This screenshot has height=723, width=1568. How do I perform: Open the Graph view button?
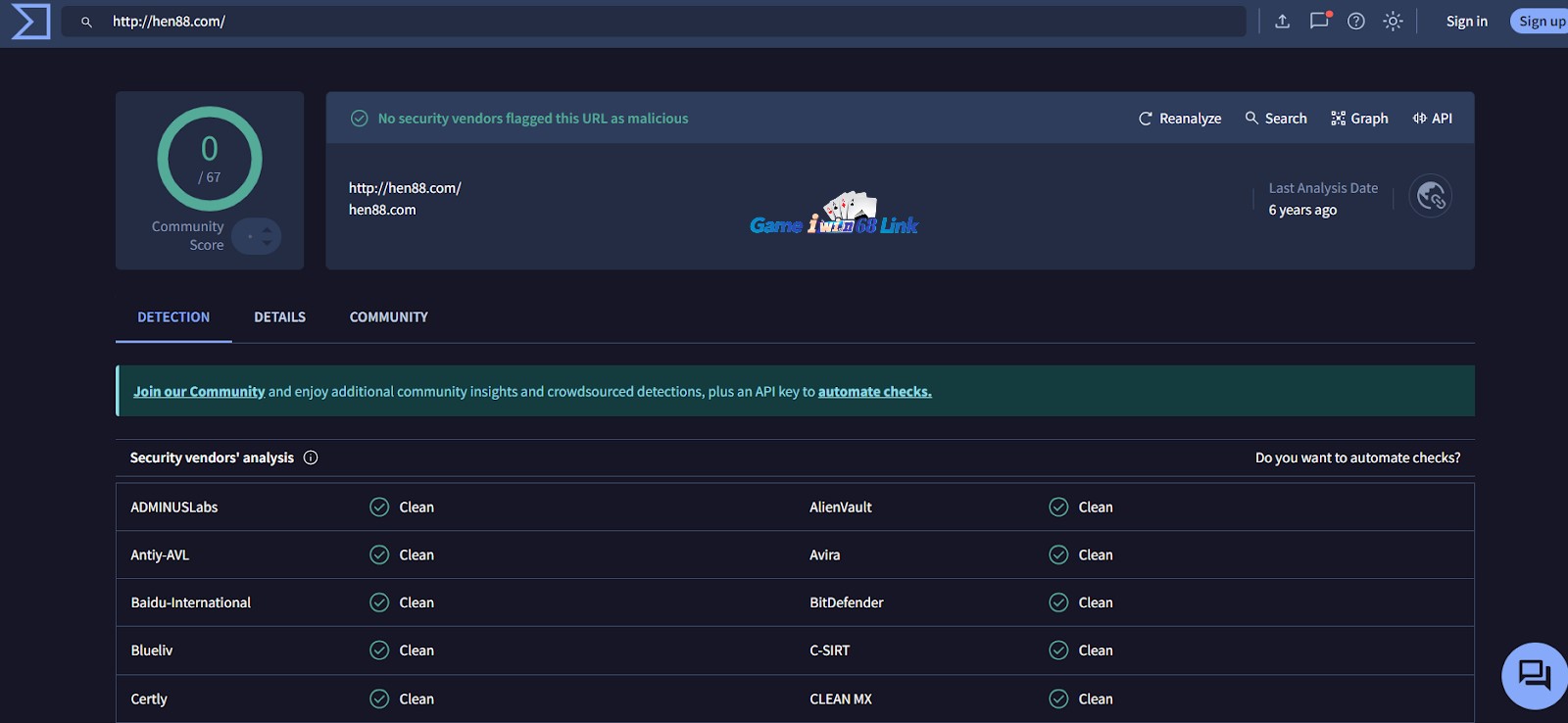coord(1359,119)
